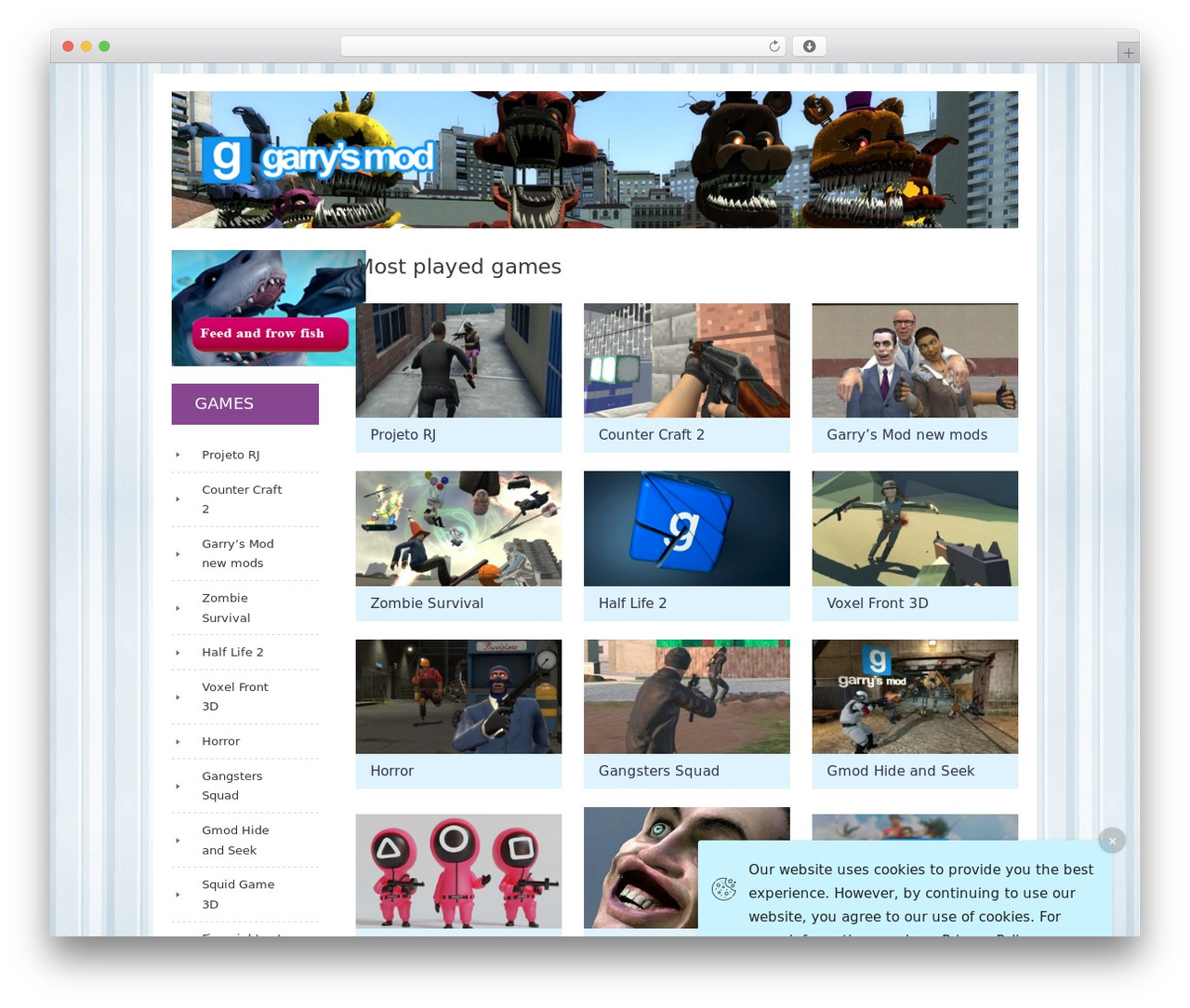Image resolution: width=1190 pixels, height=1008 pixels.
Task: Click the yellow minimize window button
Action: point(86,46)
